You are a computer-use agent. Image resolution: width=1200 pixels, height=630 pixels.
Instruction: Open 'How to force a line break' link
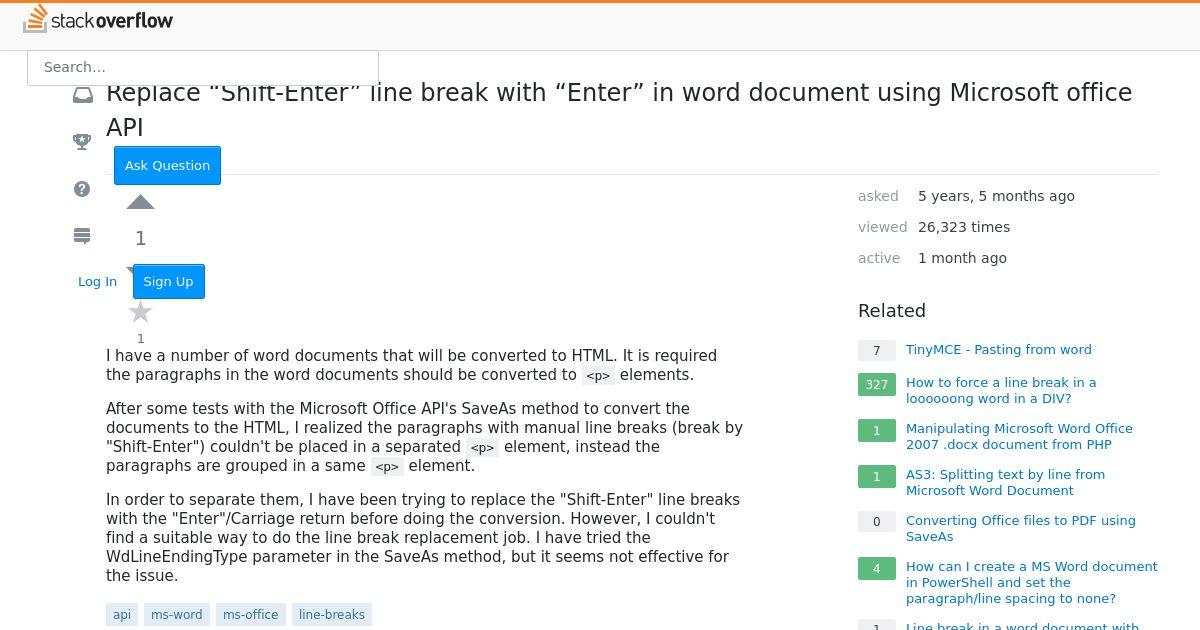coord(1001,390)
